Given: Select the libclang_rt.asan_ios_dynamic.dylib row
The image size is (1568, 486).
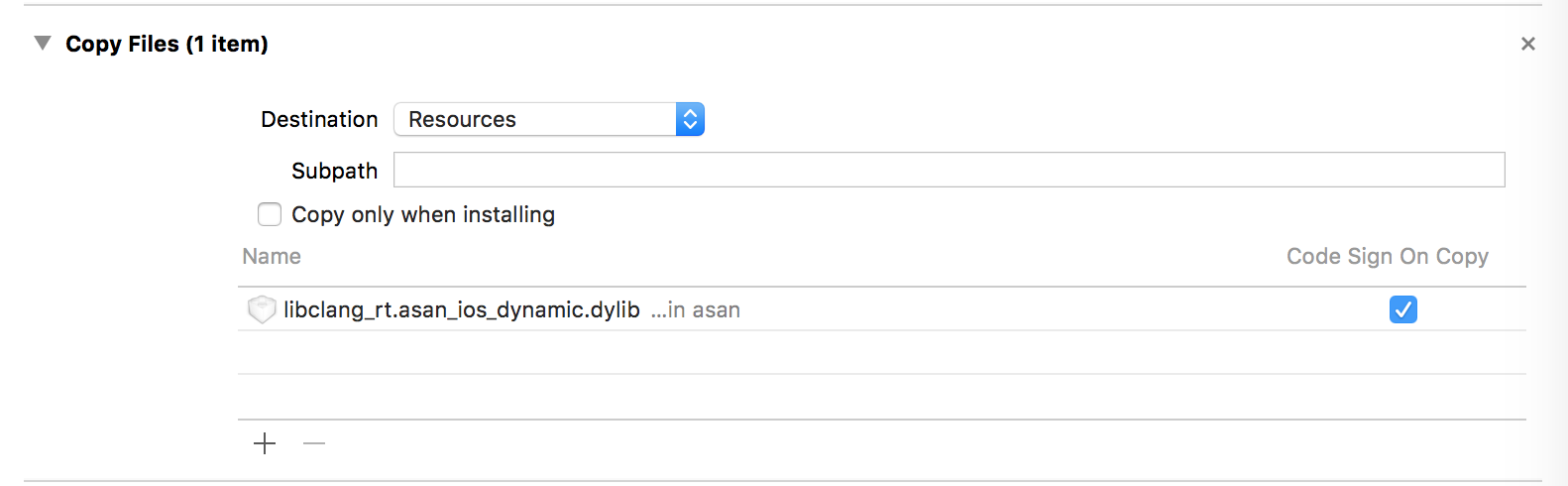Looking at the screenshot, I should coord(882,309).
